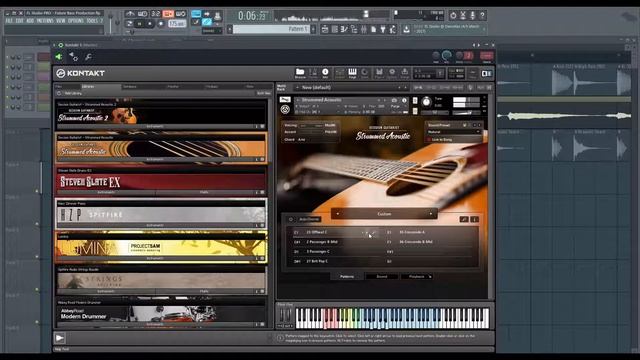The width and height of the screenshot is (640, 360).
Task: Click the snapshot camera icon
Action: [x=394, y=100]
